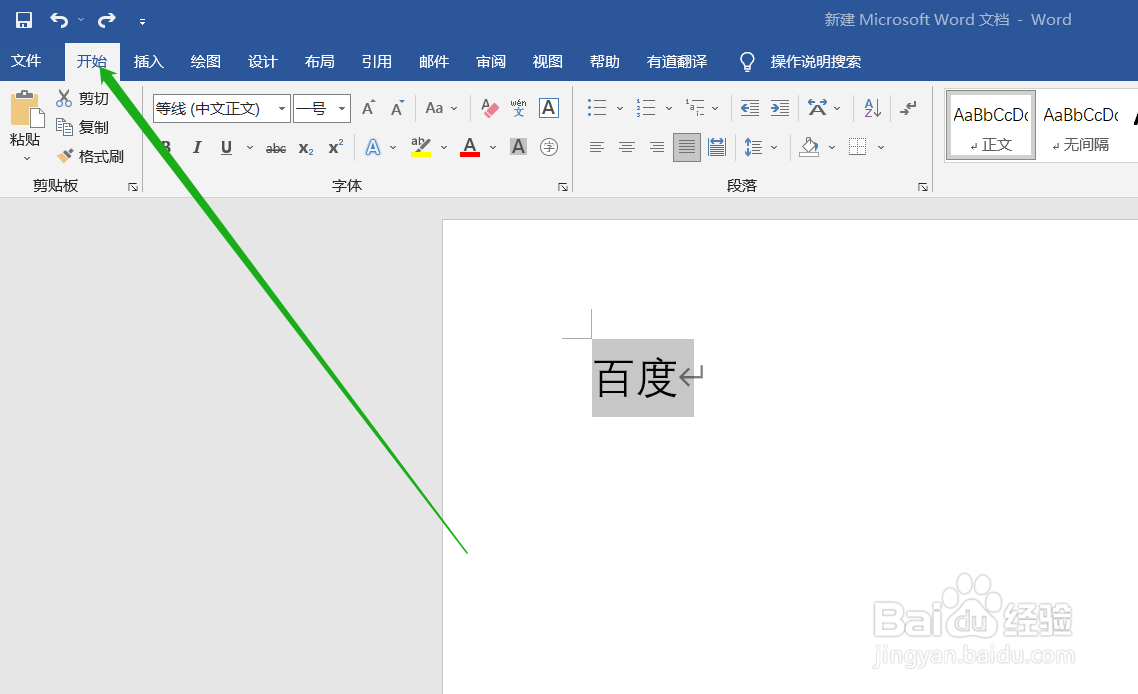Screen dimensions: 1138x694
Task: Open the font size combo box 一号
Action: (322, 108)
